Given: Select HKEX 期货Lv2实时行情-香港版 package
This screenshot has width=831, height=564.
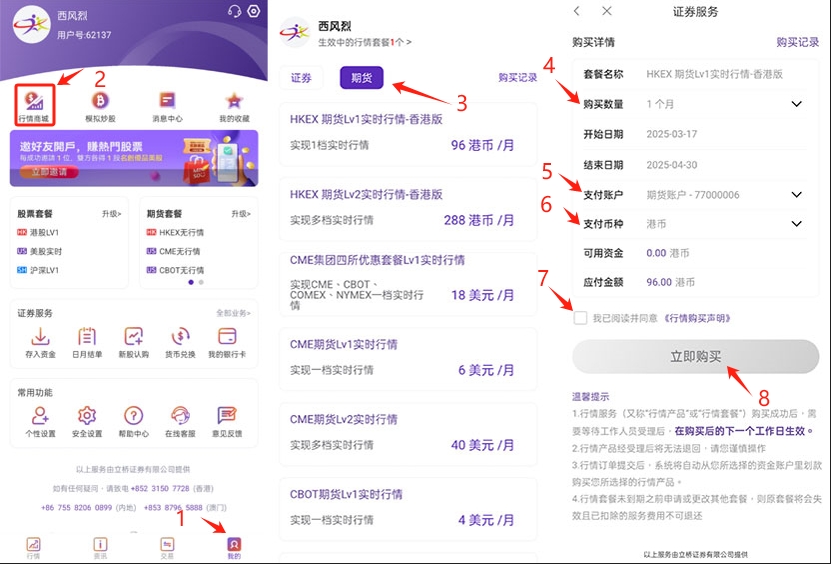Looking at the screenshot, I should [408, 209].
